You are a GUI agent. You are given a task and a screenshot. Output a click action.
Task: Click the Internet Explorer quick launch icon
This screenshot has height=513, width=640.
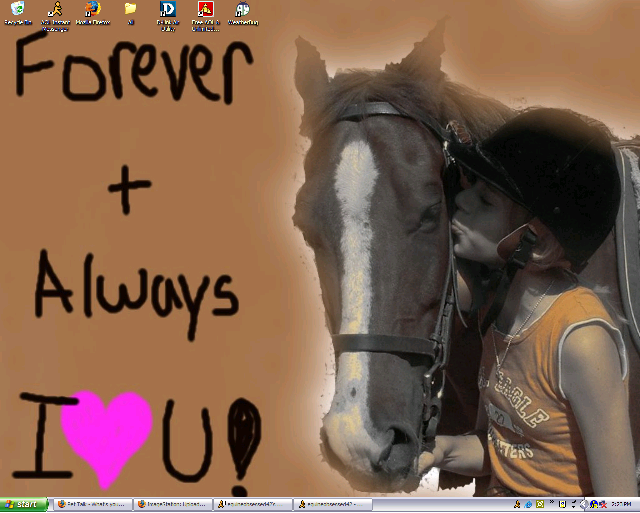pos(528,504)
